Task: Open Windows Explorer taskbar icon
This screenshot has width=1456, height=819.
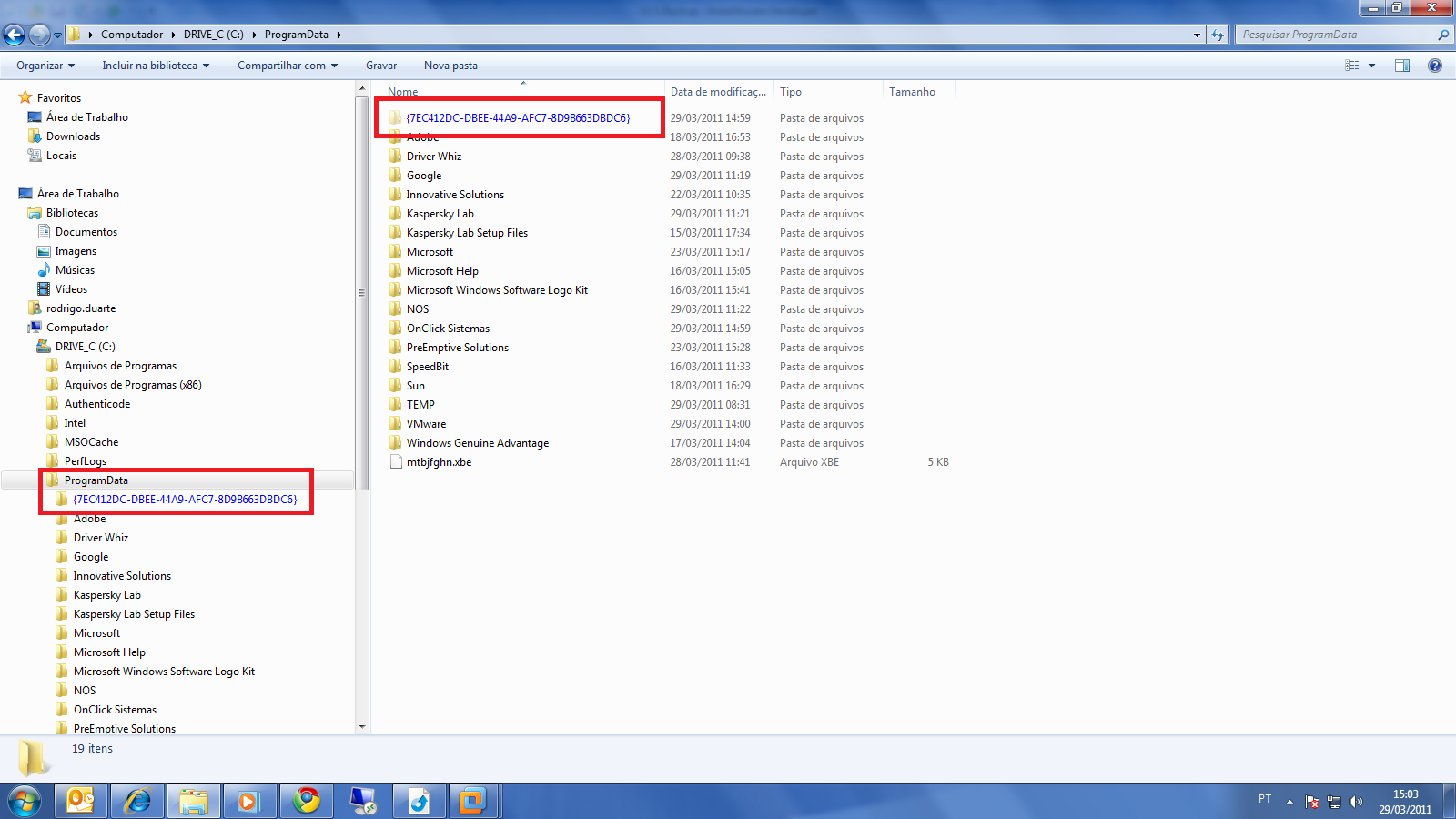Action: (194, 801)
